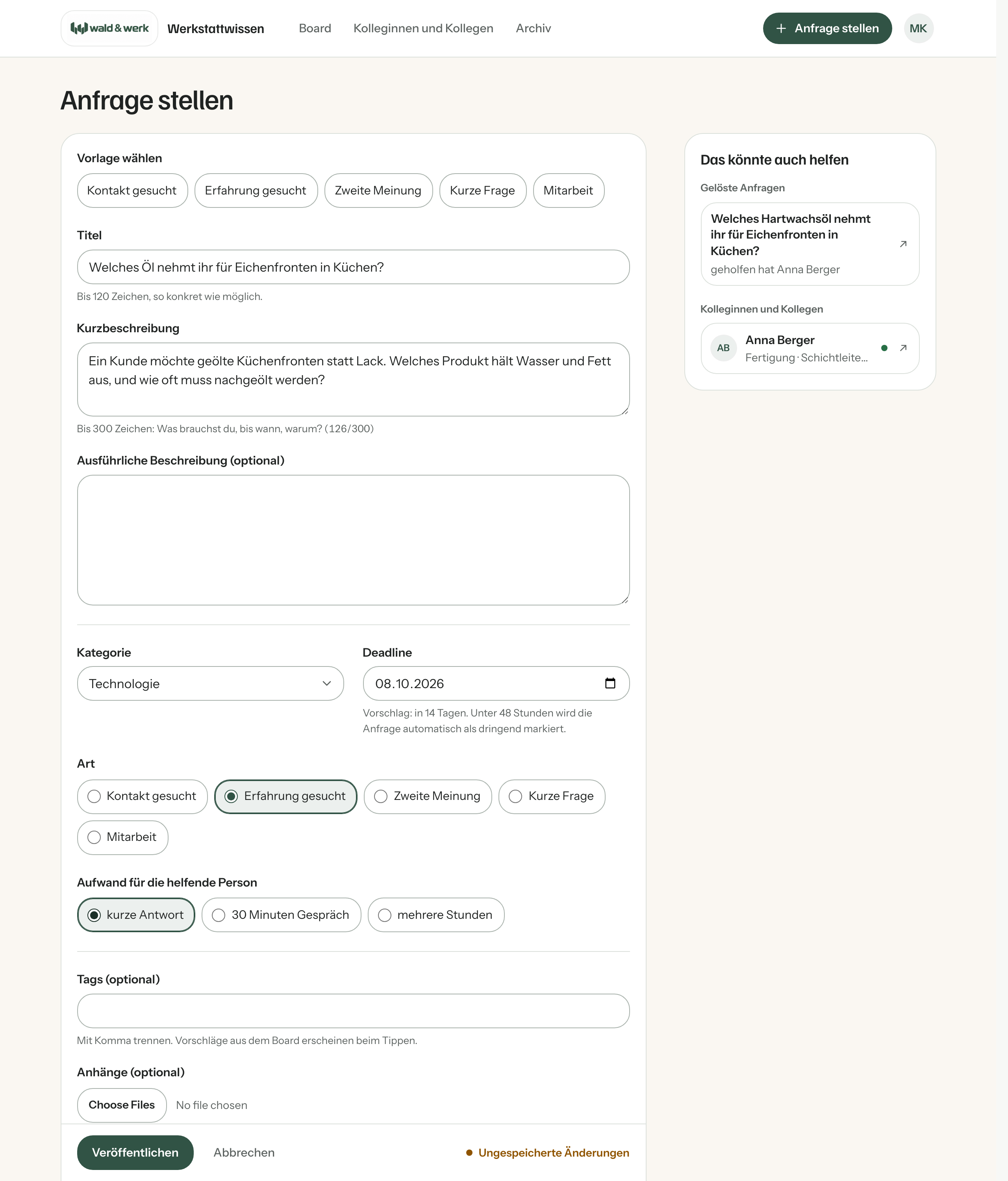
Task: Click the wald & werk logo
Action: click(x=109, y=28)
